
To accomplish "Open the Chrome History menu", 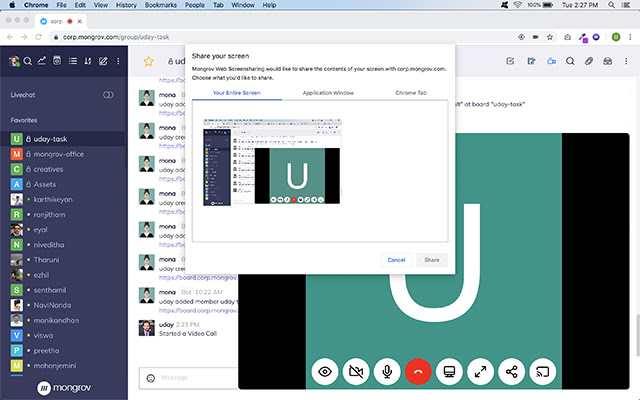I will tap(126, 5).
